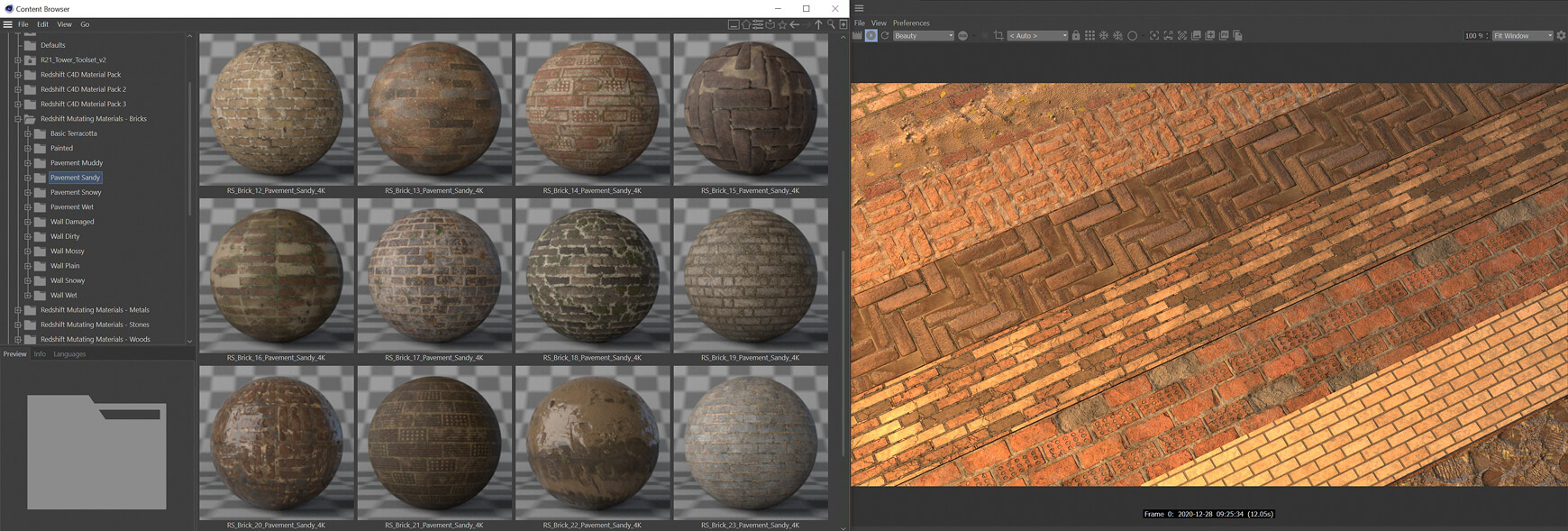The image size is (1568, 531).
Task: Toggle the lock icon in RenderView toolbar
Action: click(x=1076, y=36)
